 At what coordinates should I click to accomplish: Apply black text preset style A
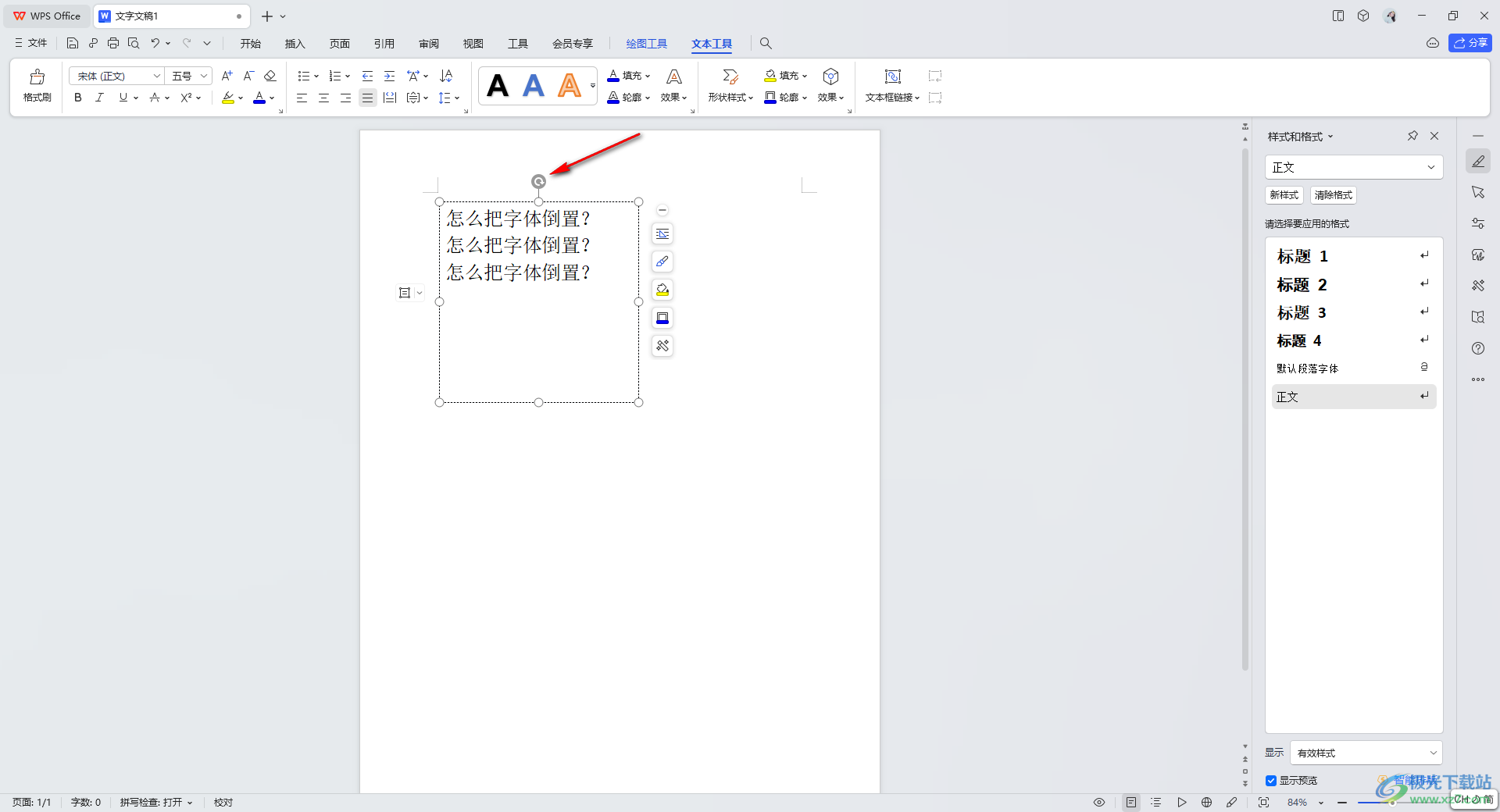point(498,85)
